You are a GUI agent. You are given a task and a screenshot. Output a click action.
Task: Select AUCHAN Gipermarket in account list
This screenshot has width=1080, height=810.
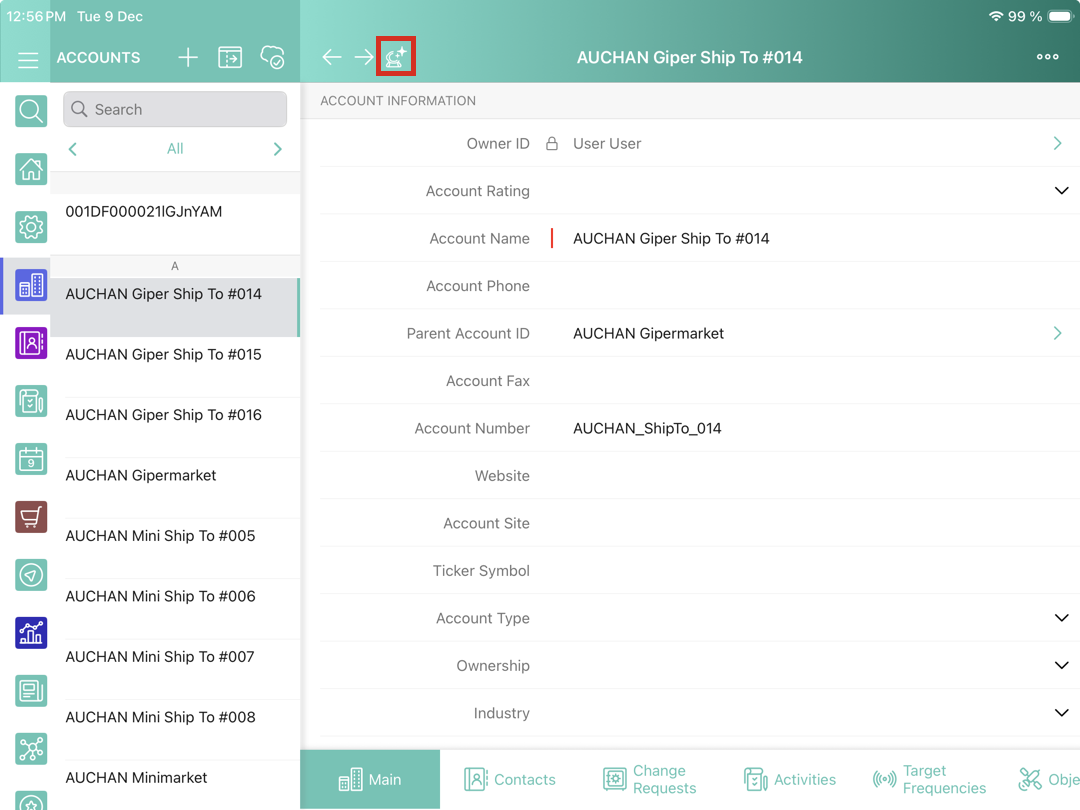tap(141, 475)
